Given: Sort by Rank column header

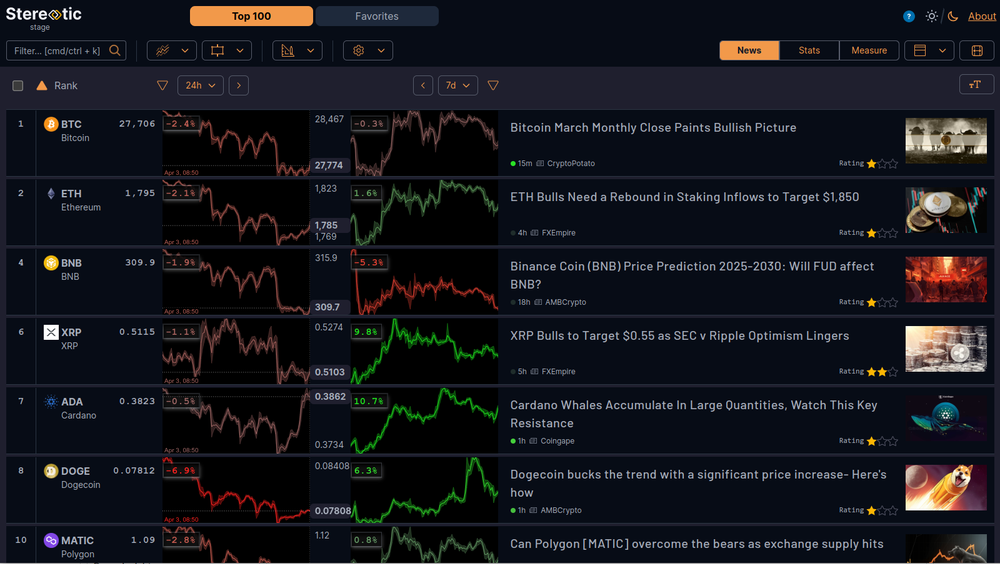Looking at the screenshot, I should pyautogui.click(x=66, y=85).
